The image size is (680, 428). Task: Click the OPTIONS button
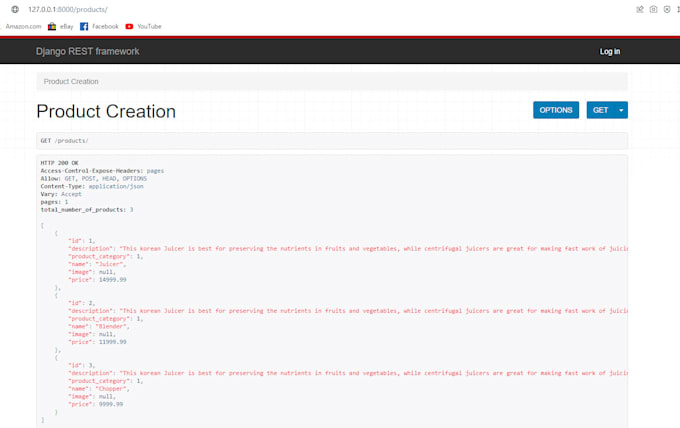coord(556,110)
